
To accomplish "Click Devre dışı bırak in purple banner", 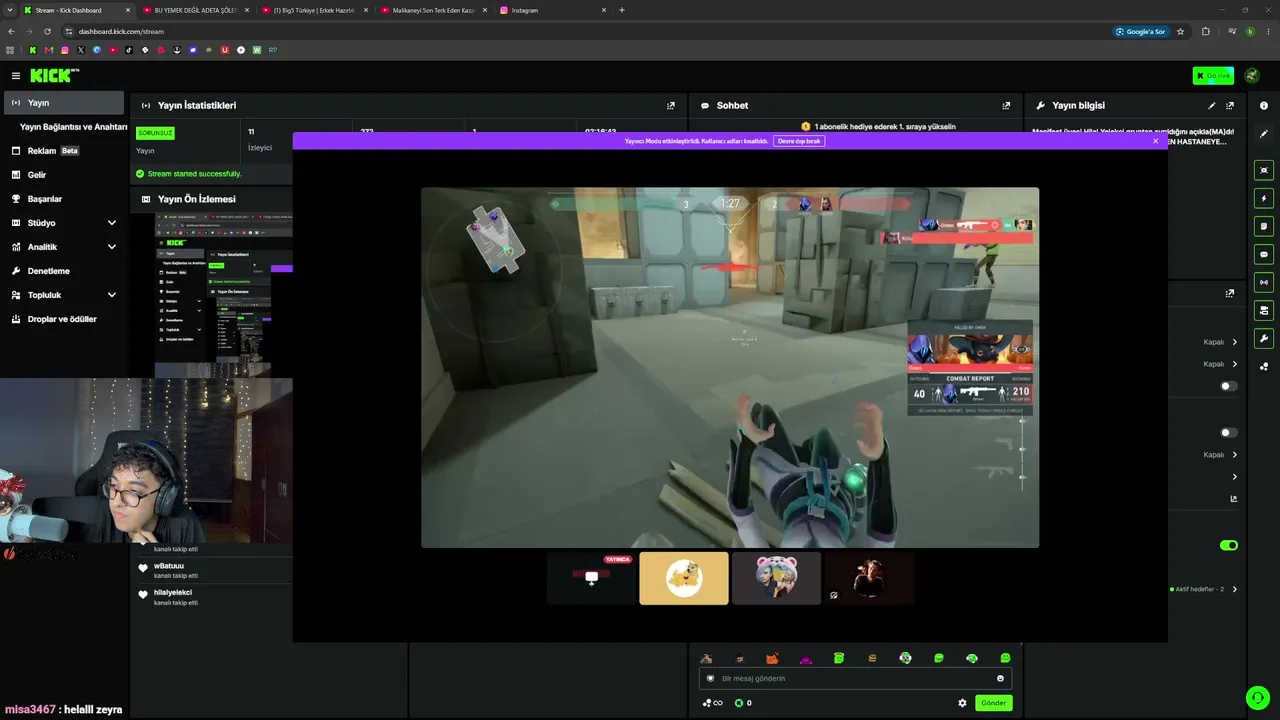I will click(799, 141).
